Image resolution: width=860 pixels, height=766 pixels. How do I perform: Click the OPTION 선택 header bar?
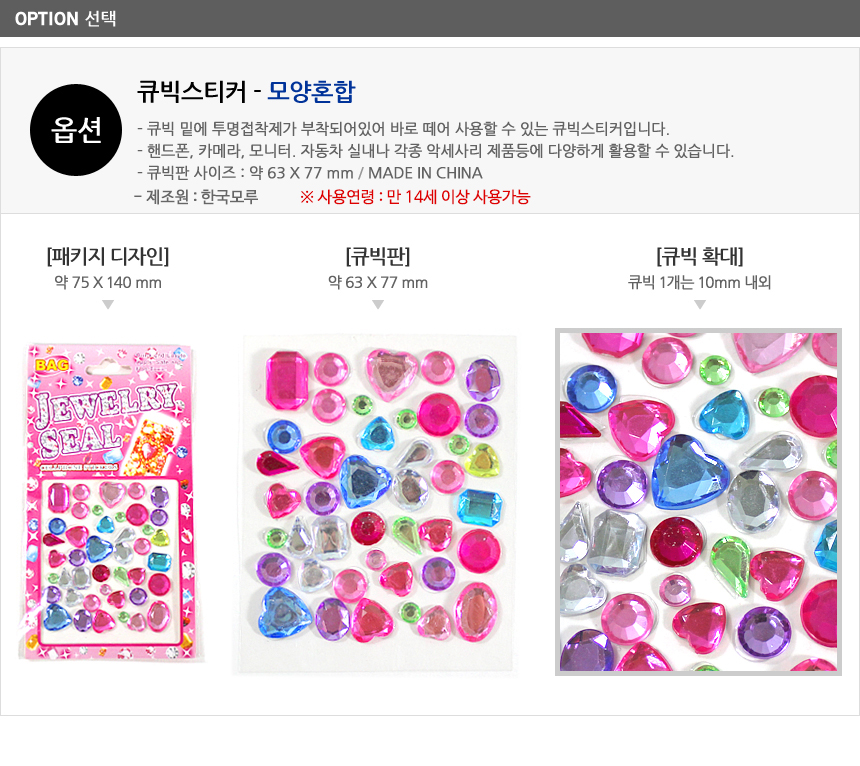(x=430, y=18)
